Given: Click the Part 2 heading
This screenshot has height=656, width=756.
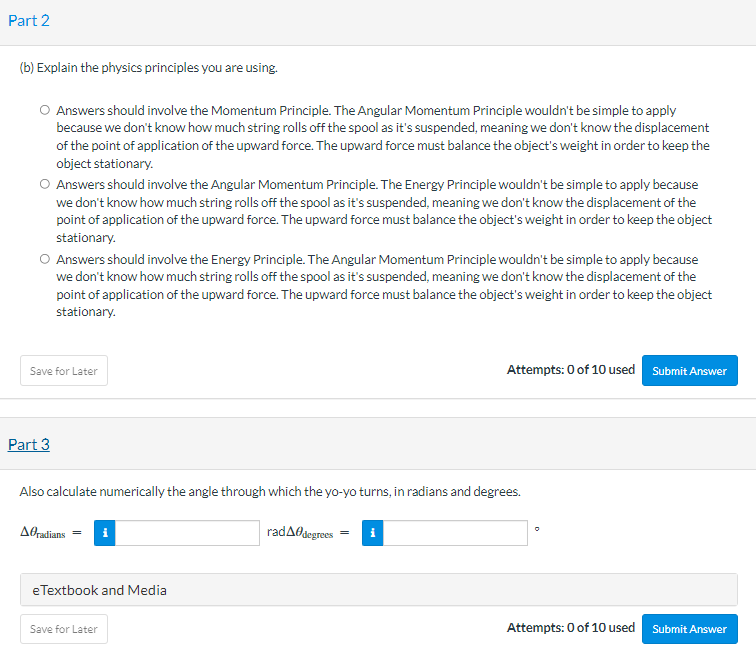Looking at the screenshot, I should click(29, 20).
